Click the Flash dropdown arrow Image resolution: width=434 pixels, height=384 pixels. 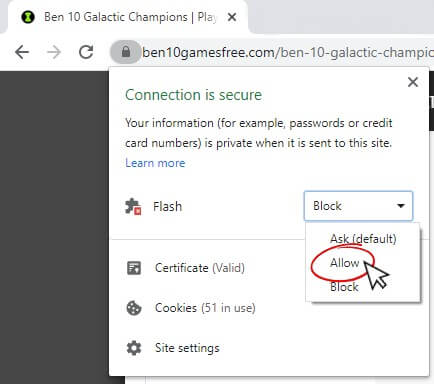tap(401, 206)
